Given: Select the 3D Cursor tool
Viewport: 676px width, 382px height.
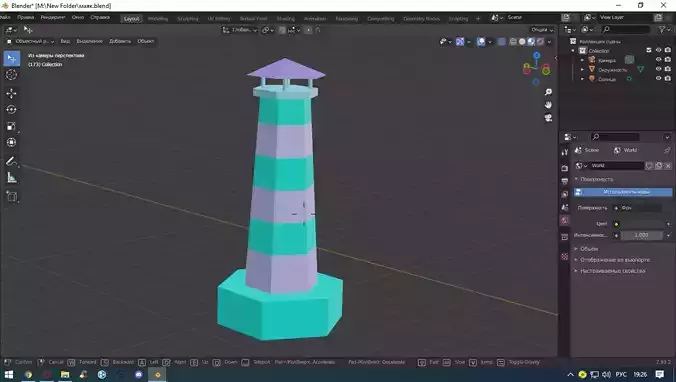Looking at the screenshot, I should pyautogui.click(x=12, y=75).
